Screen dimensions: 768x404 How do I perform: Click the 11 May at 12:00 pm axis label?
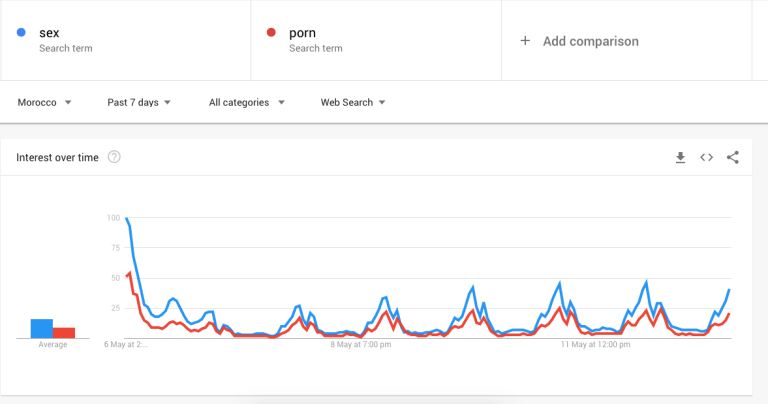click(x=595, y=345)
